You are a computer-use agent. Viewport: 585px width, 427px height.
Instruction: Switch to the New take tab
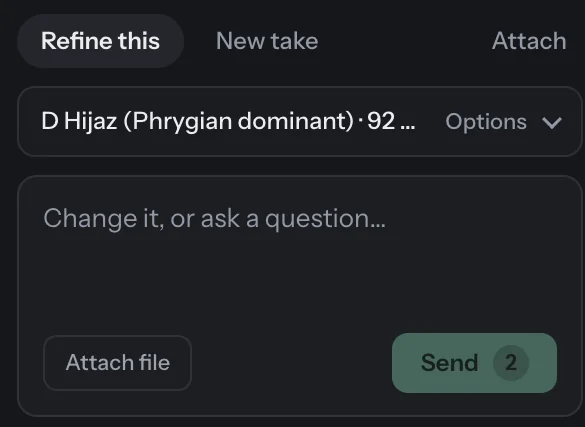point(267,41)
